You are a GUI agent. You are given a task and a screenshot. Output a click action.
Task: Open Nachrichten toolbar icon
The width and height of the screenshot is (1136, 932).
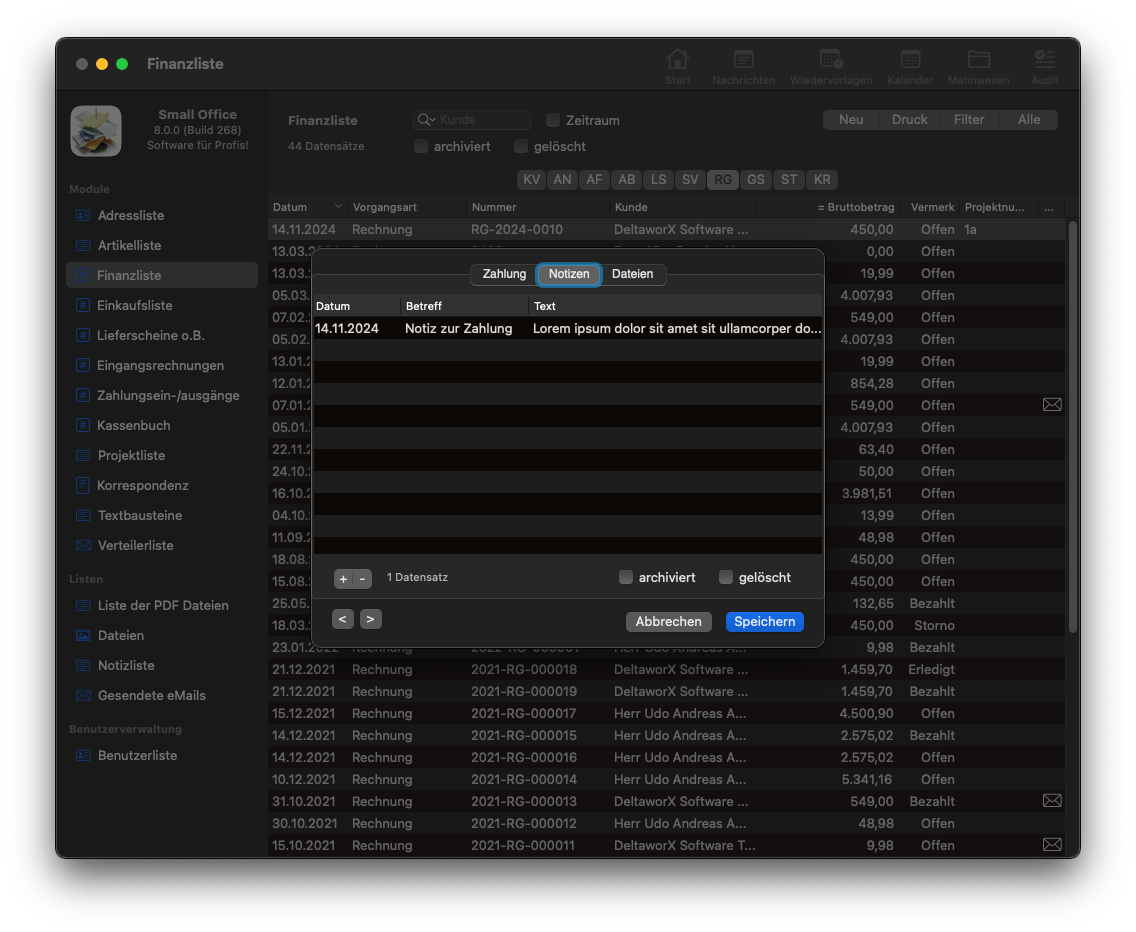tap(743, 59)
